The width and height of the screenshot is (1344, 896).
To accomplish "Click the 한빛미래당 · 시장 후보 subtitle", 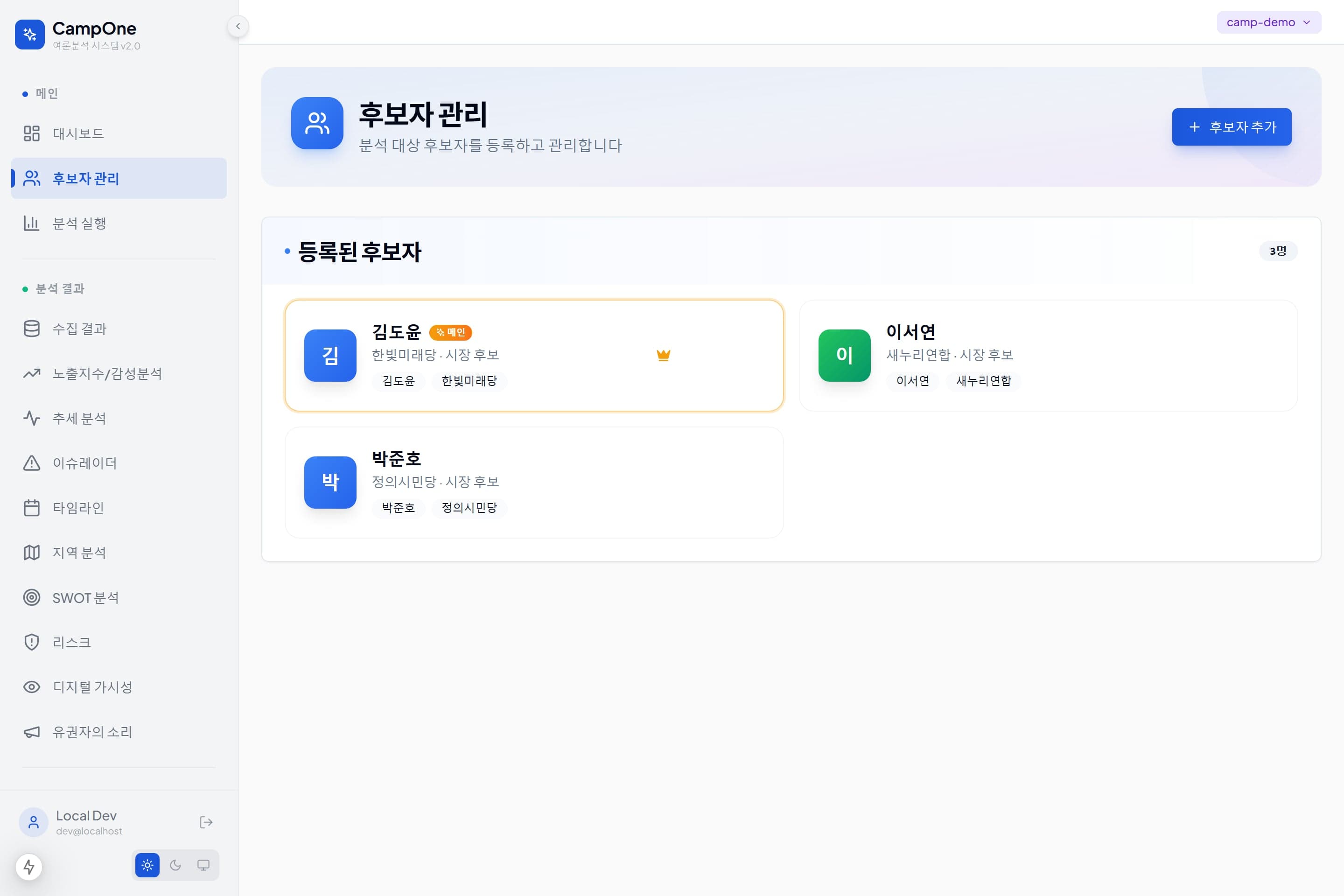I will click(x=435, y=356).
